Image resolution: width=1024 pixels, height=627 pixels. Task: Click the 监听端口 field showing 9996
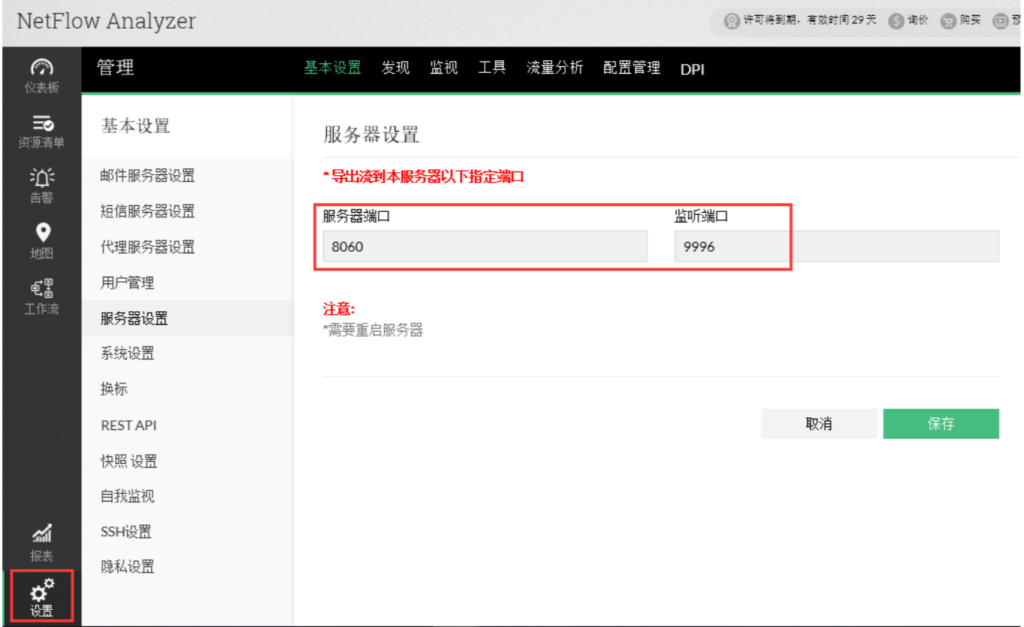click(837, 246)
